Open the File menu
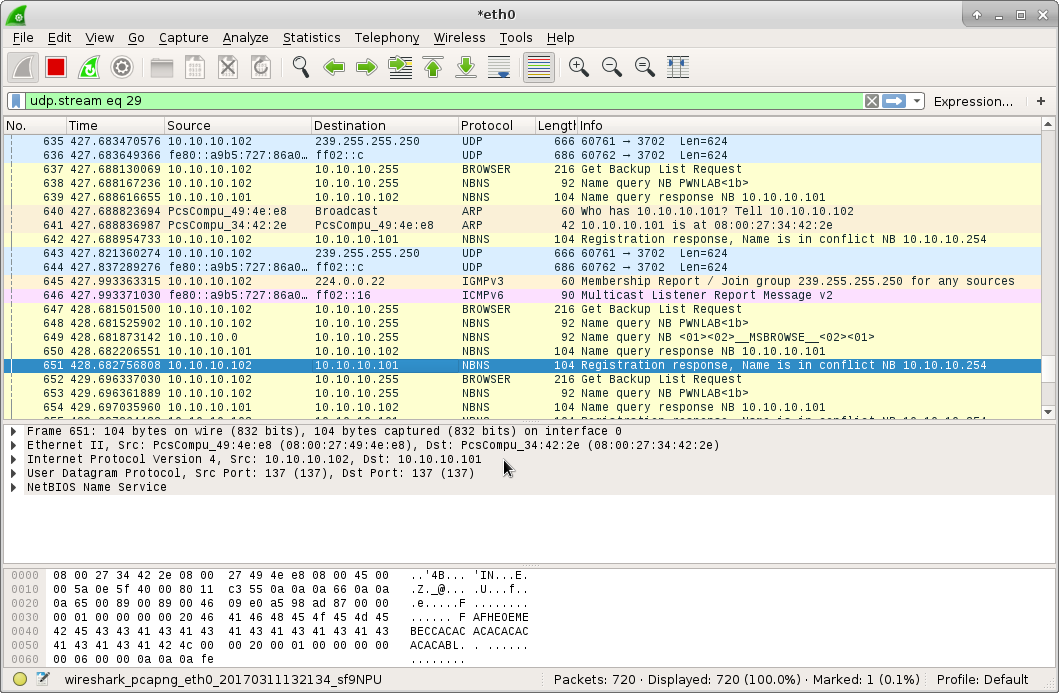Viewport: 1059px width, 693px height. [x=23, y=38]
